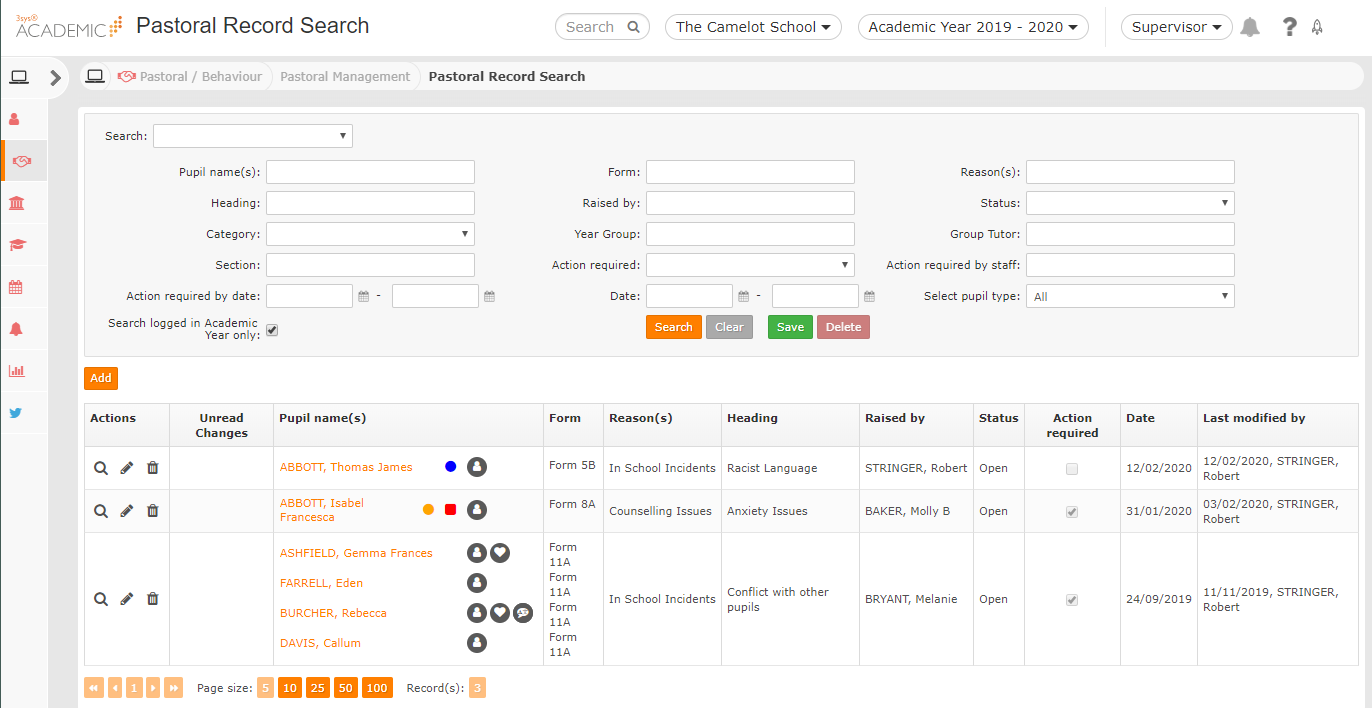Toggle Search logged in Academic Year only checkbox
This screenshot has width=1372, height=708.
(x=272, y=330)
